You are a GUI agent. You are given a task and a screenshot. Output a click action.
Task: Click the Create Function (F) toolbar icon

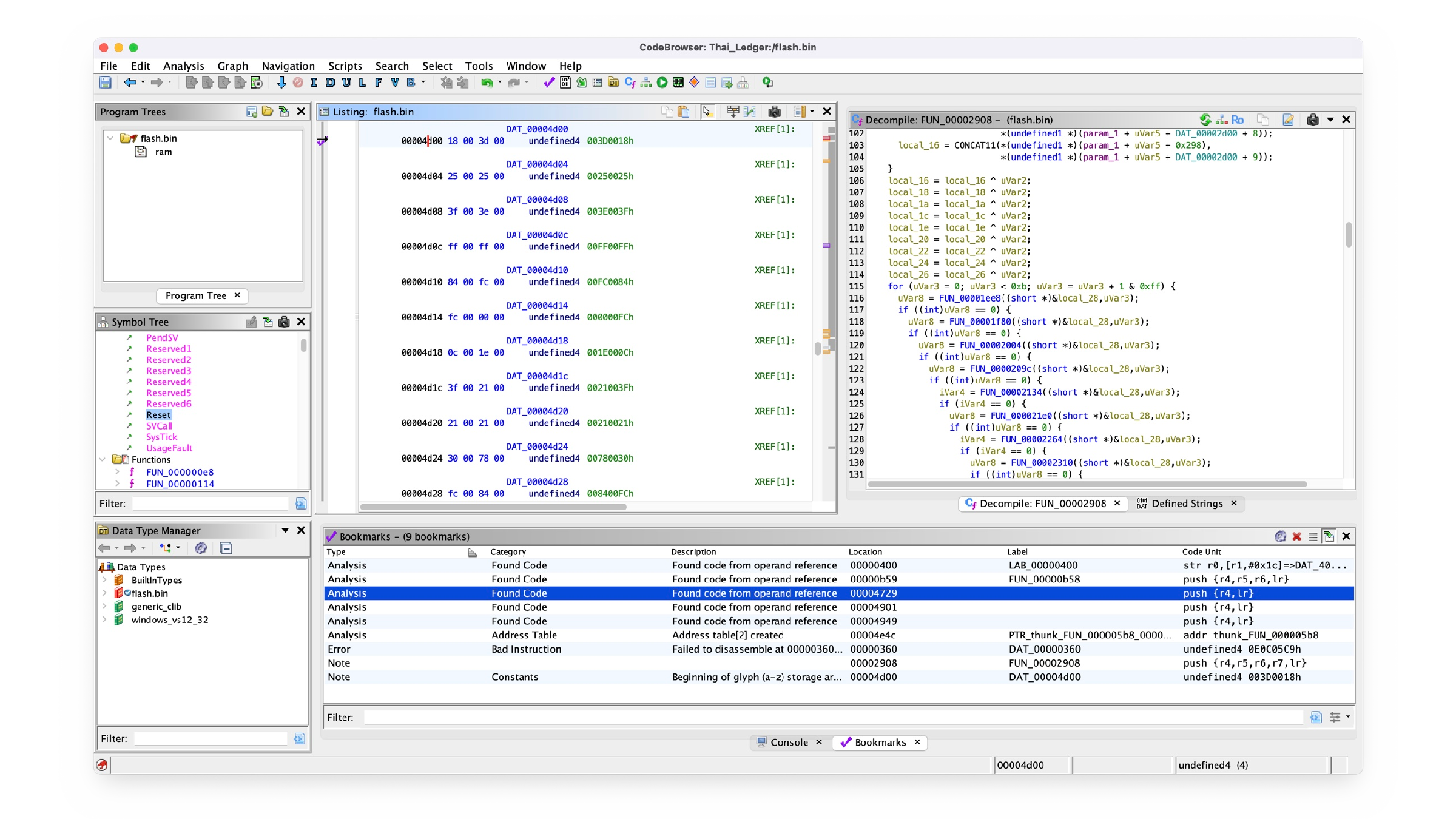[x=379, y=83]
